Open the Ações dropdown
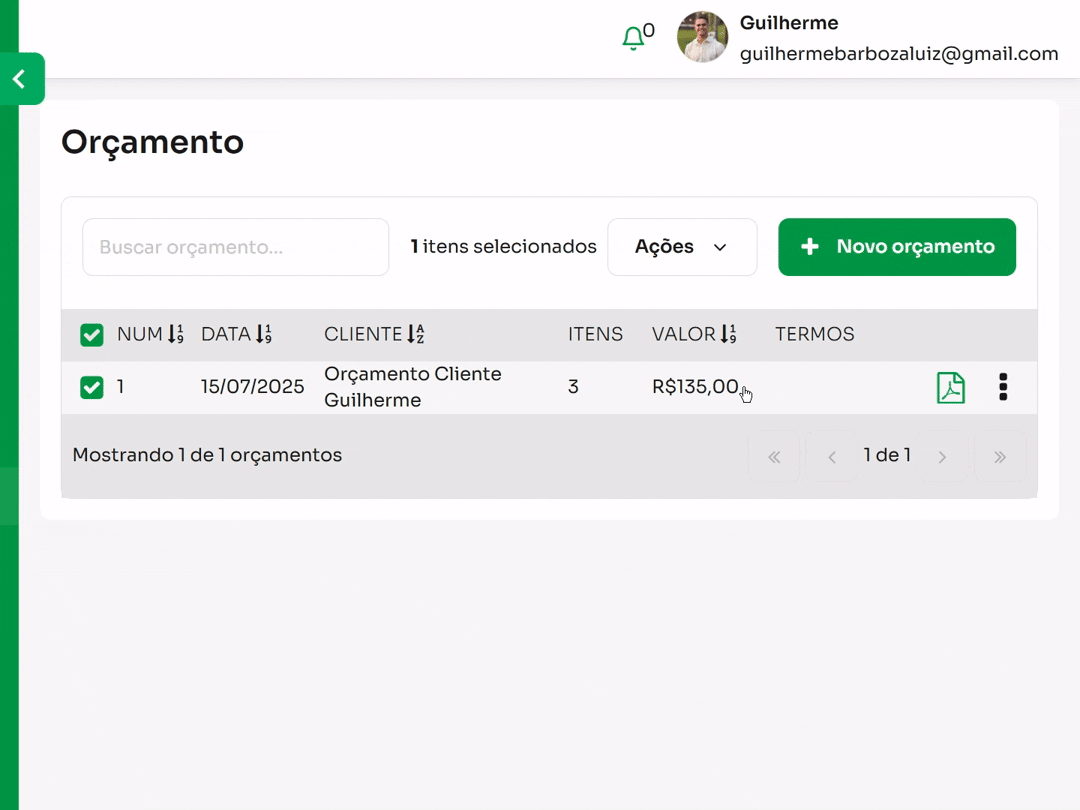The image size is (1080, 810). 682,247
